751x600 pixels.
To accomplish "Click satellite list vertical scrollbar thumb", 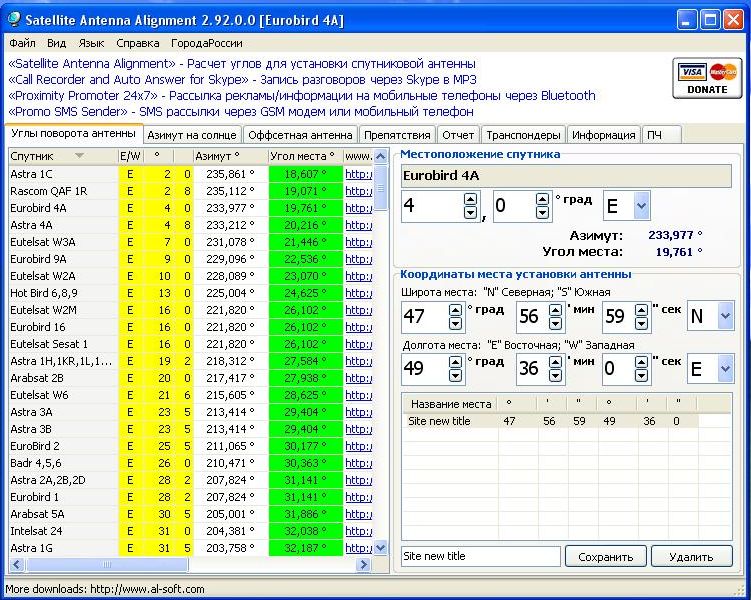I will [x=381, y=188].
